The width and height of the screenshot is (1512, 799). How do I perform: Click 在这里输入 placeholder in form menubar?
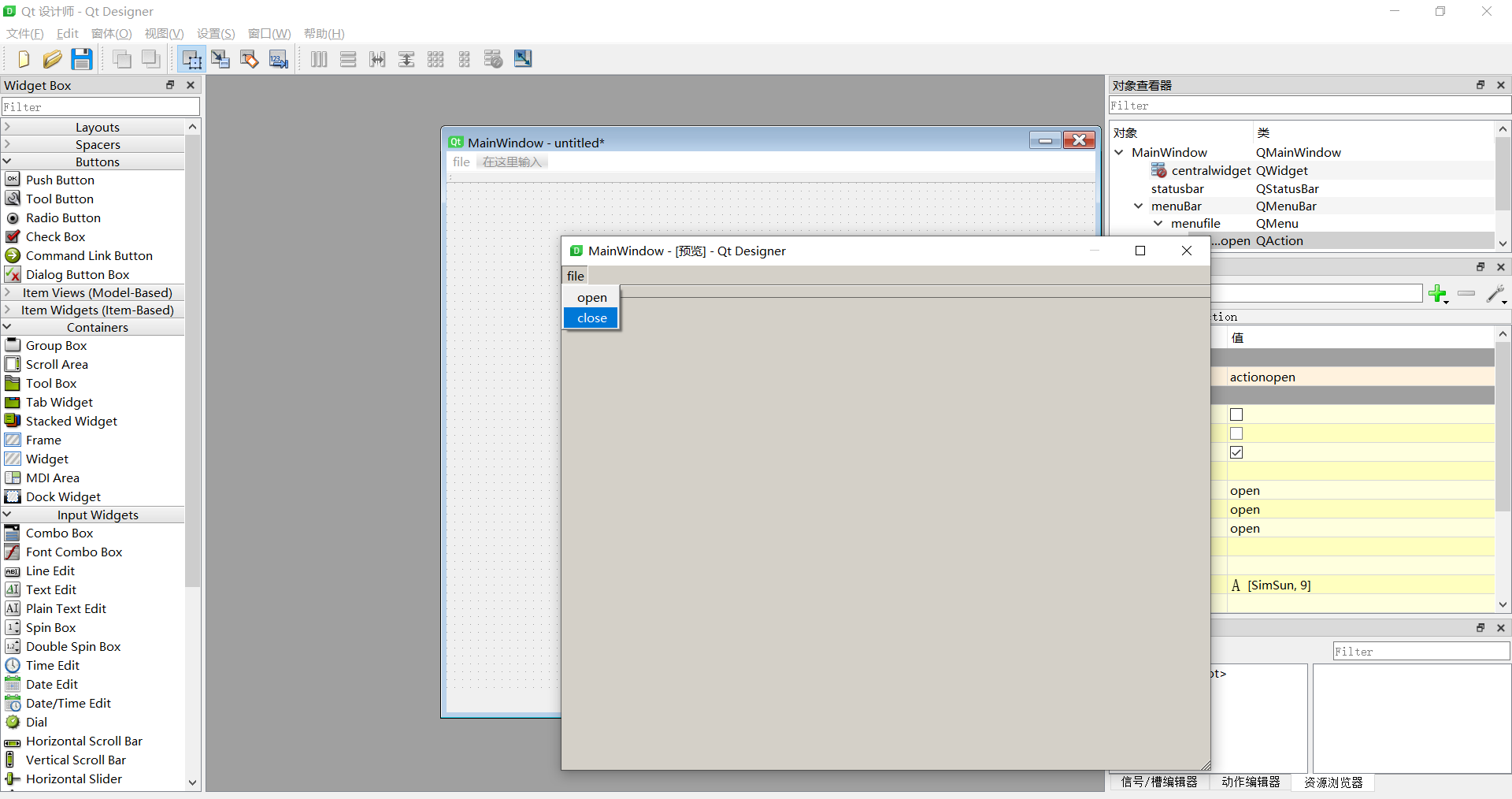[512, 162]
